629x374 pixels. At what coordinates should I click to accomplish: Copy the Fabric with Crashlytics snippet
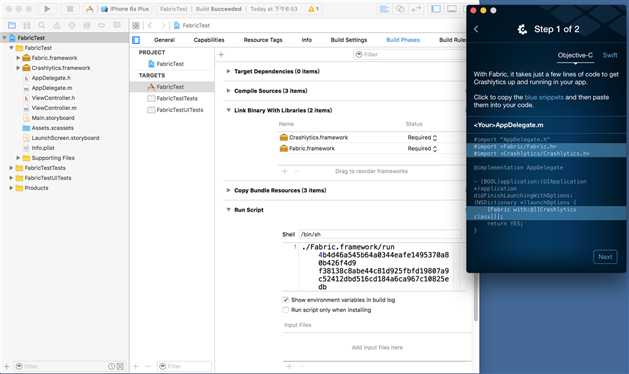pos(546,213)
